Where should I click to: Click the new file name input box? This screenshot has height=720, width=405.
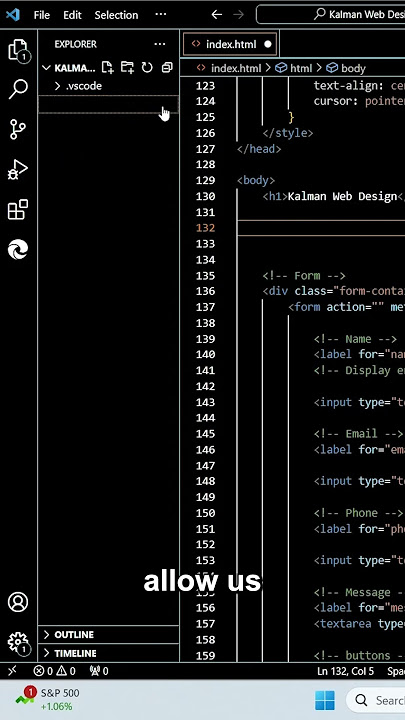point(108,105)
